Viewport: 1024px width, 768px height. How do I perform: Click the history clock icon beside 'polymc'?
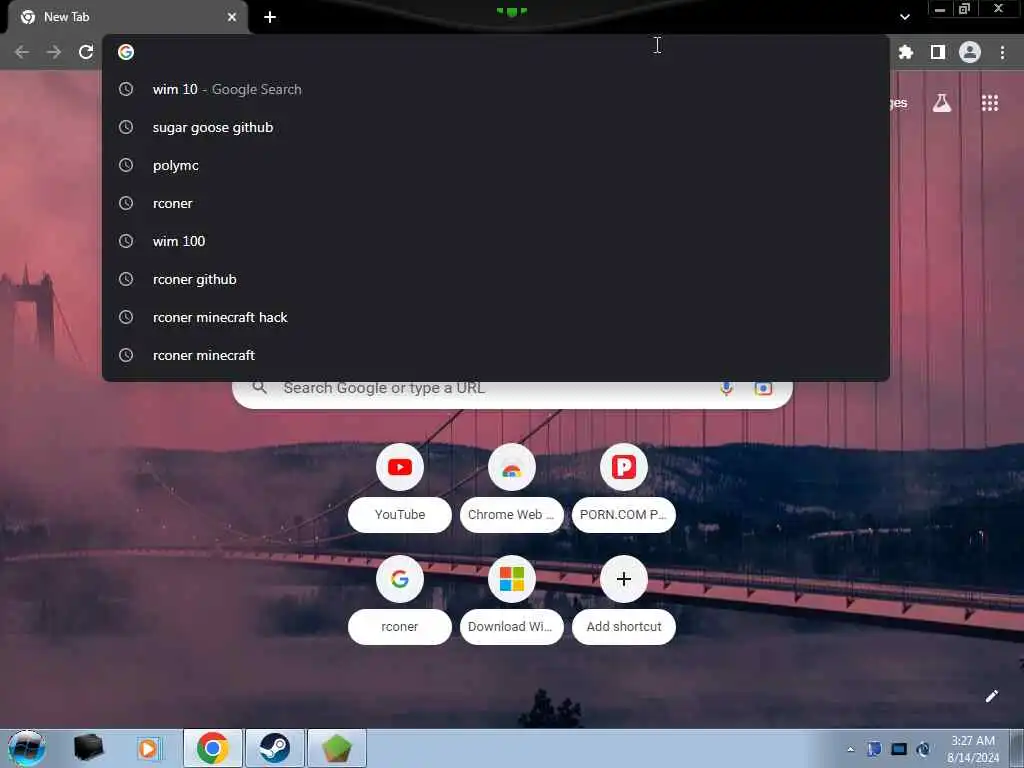click(x=126, y=165)
